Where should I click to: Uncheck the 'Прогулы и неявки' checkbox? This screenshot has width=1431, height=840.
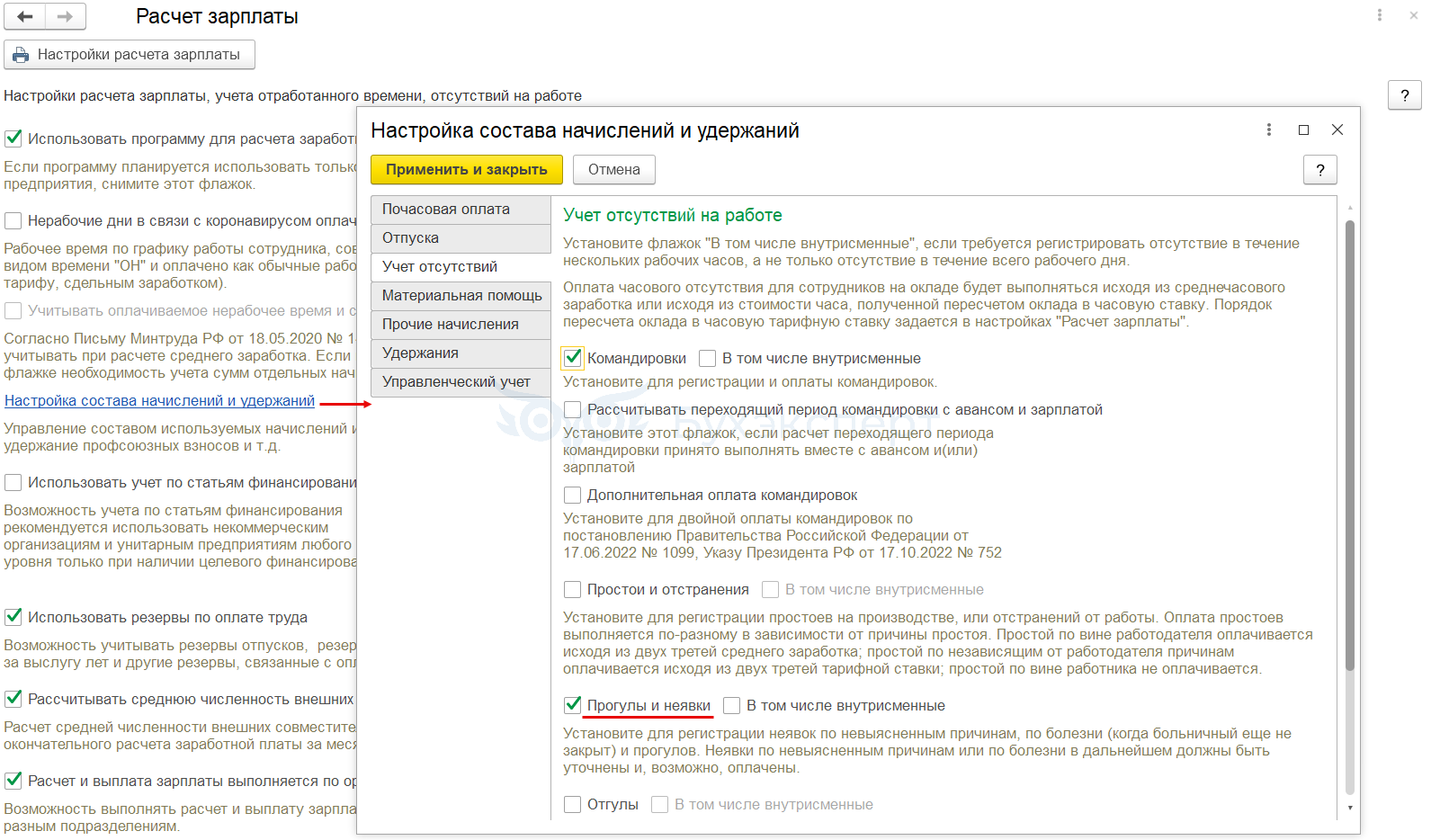point(572,705)
